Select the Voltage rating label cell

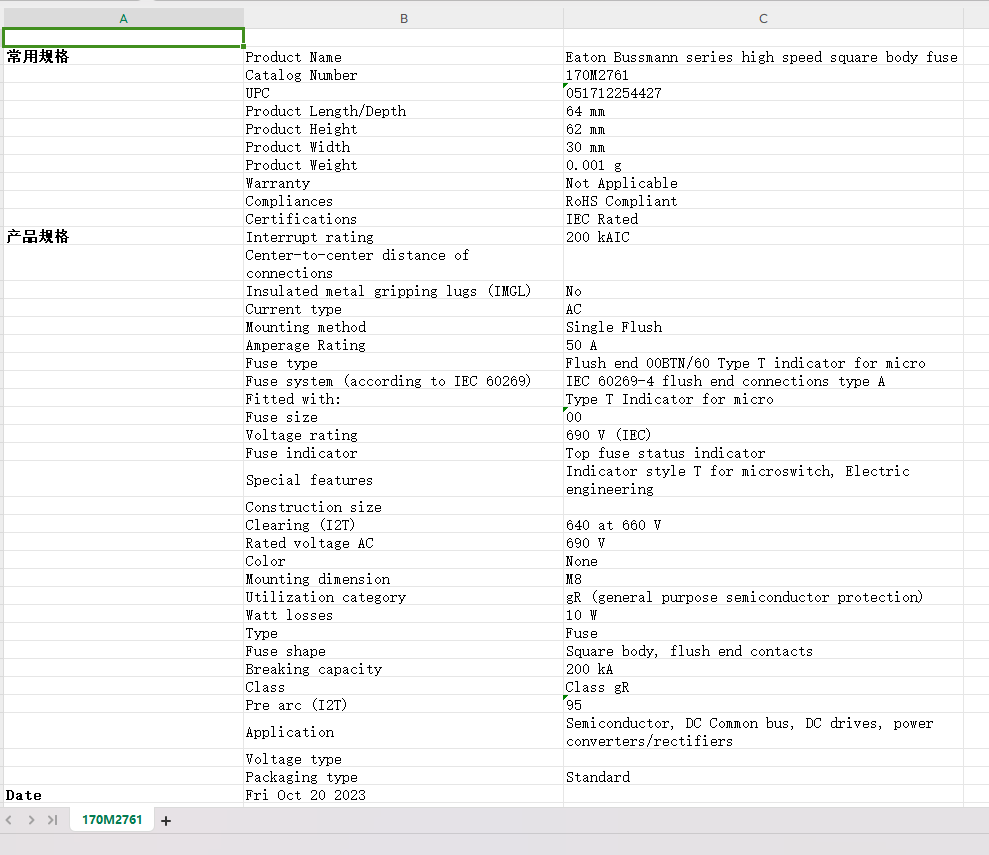pyautogui.click(x=404, y=435)
